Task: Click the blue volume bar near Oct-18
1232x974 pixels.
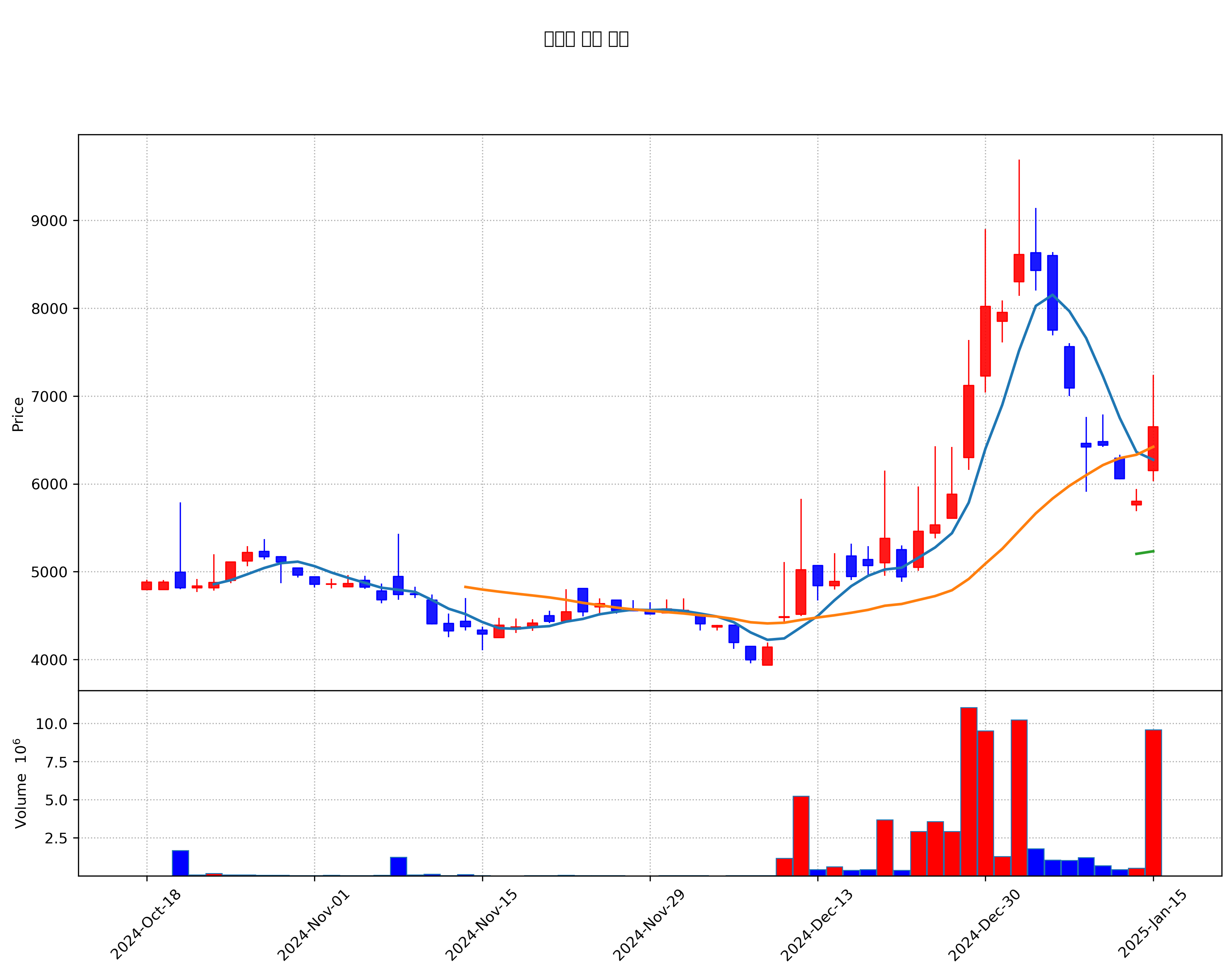Action: coord(180,863)
